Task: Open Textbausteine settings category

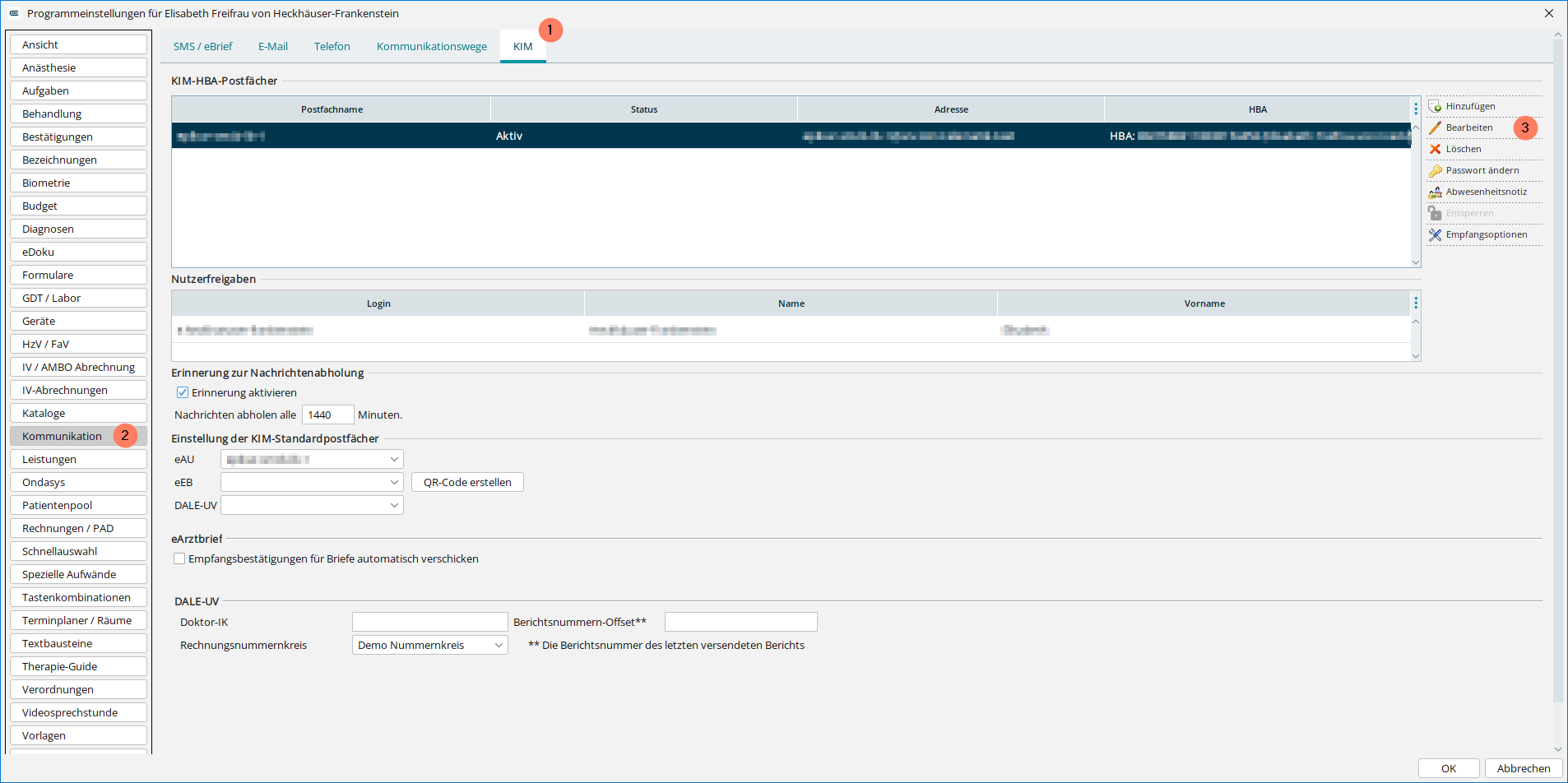Action: [x=79, y=643]
